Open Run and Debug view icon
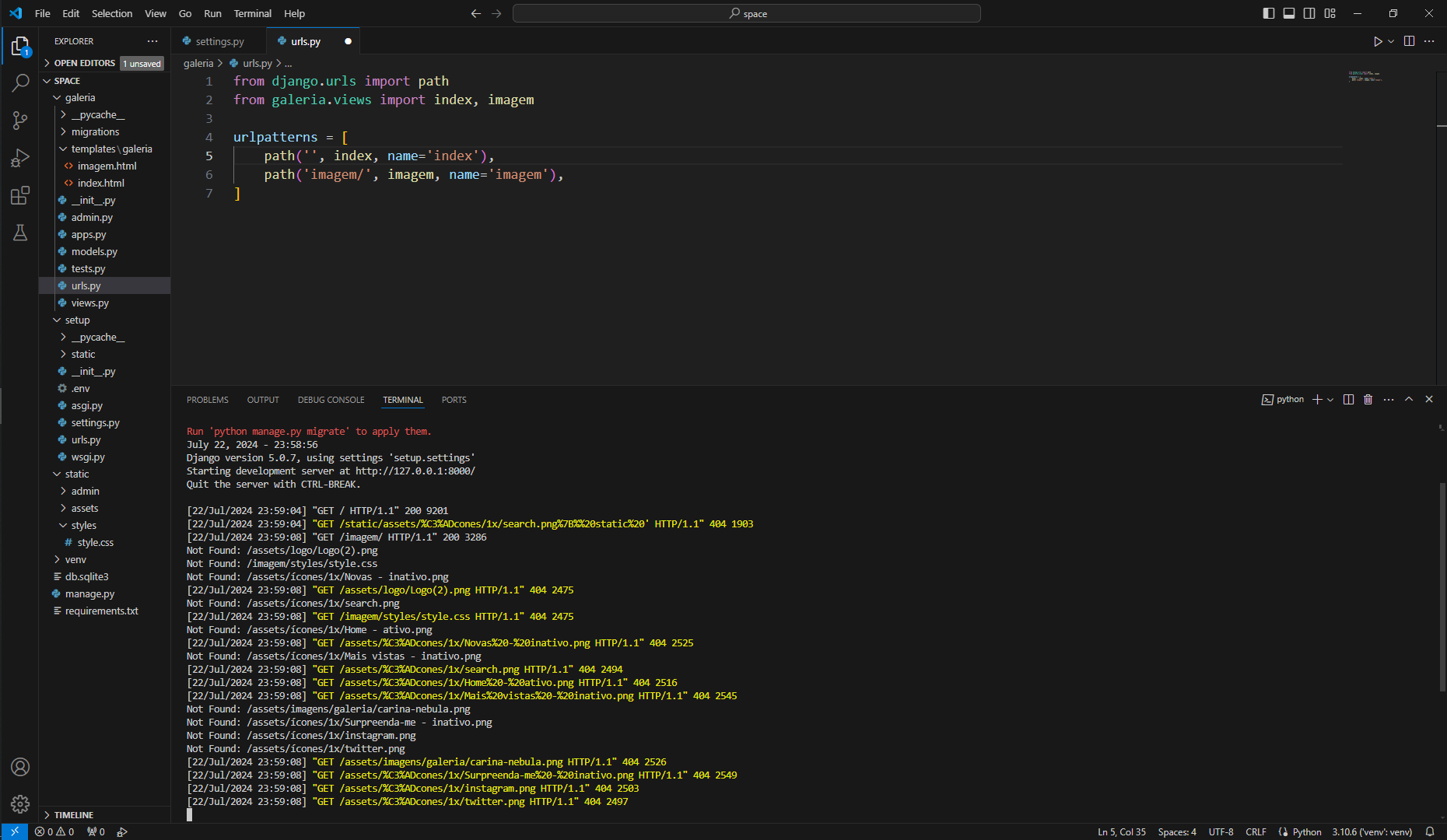 tap(20, 158)
